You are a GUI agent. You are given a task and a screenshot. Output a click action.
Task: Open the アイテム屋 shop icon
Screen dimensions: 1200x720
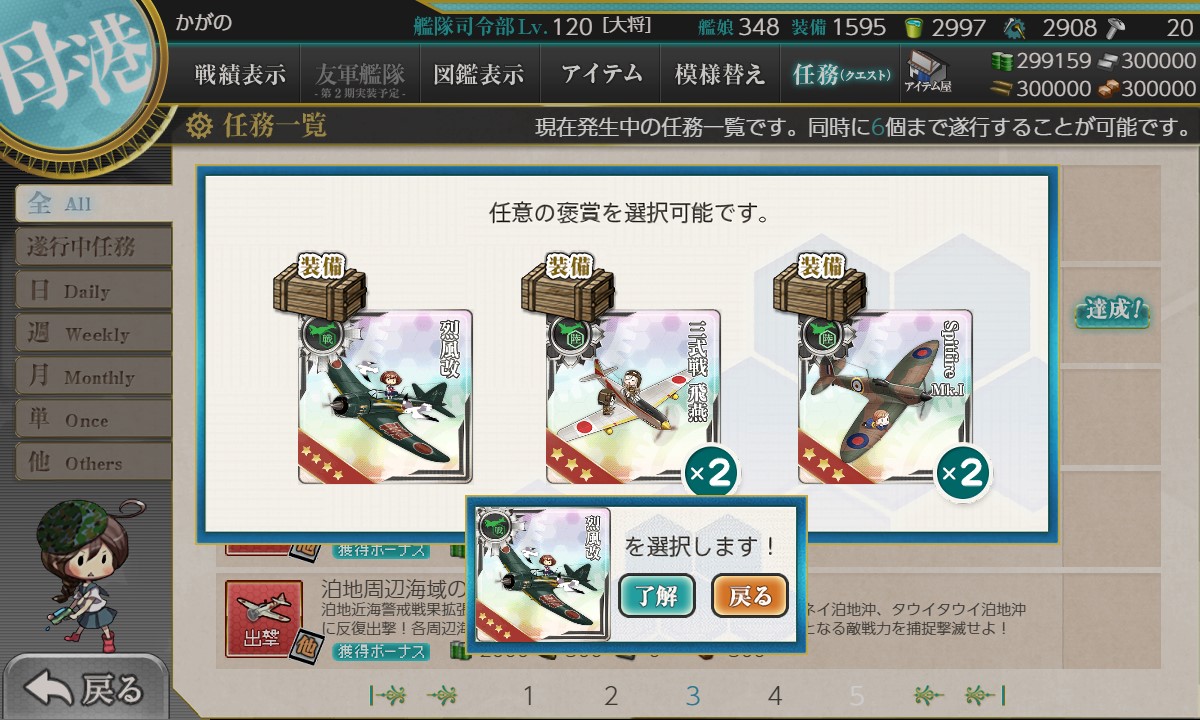click(x=927, y=70)
